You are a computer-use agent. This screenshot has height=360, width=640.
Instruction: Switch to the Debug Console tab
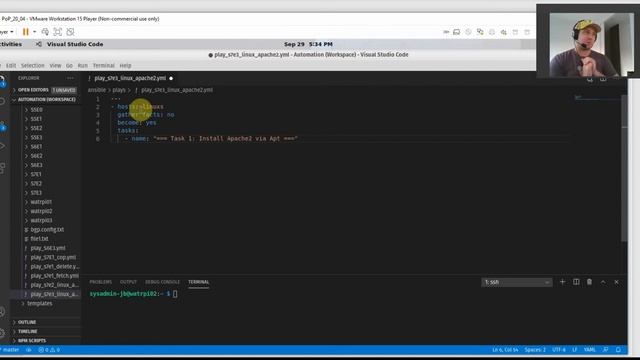click(162, 282)
